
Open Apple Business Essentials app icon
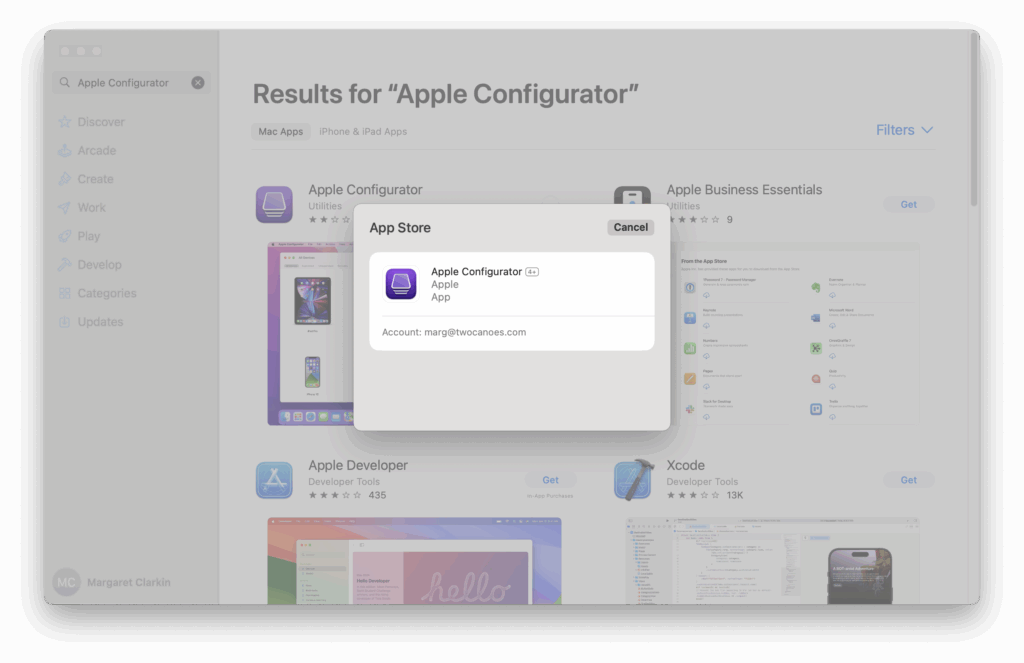632,195
